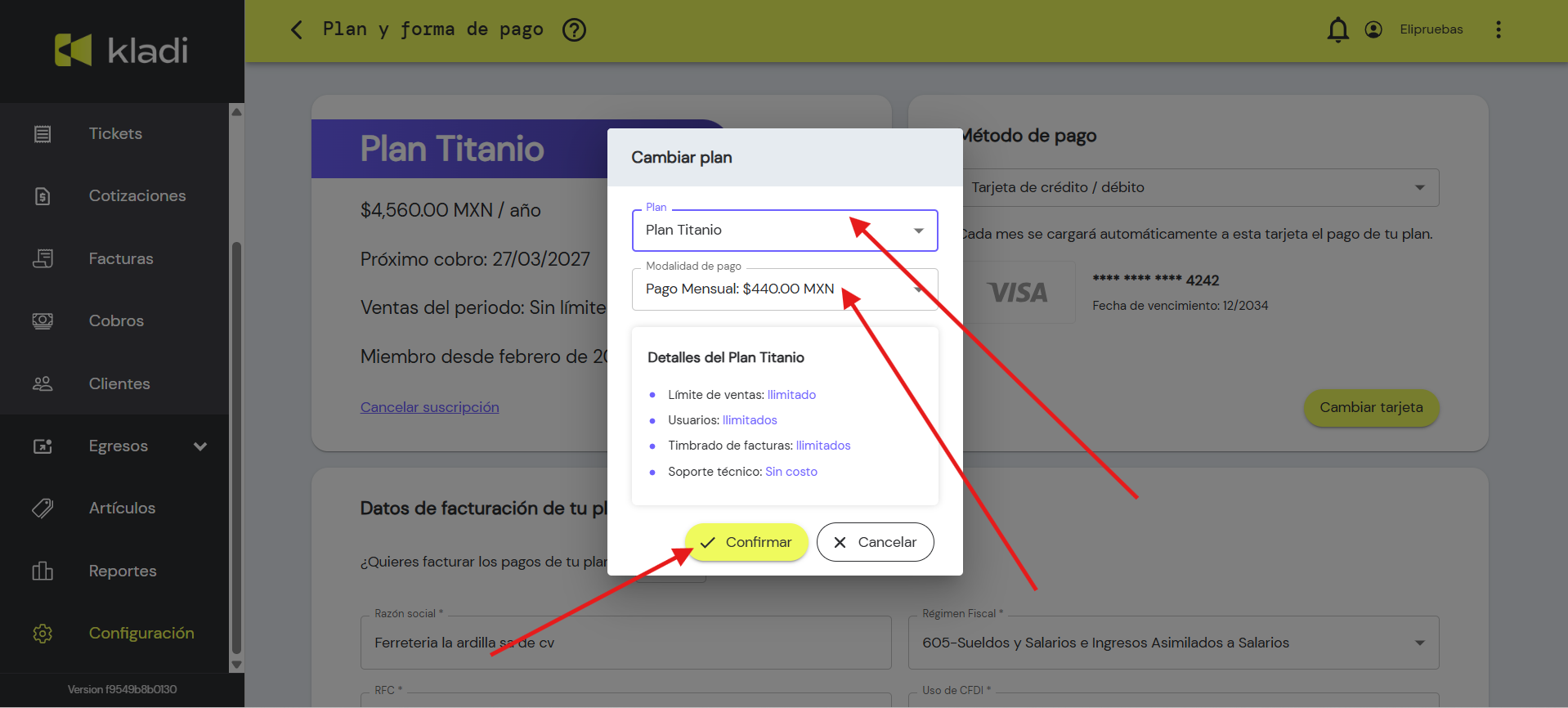Click the card number ending 4242
The height and width of the screenshot is (708, 1568).
(x=1156, y=280)
